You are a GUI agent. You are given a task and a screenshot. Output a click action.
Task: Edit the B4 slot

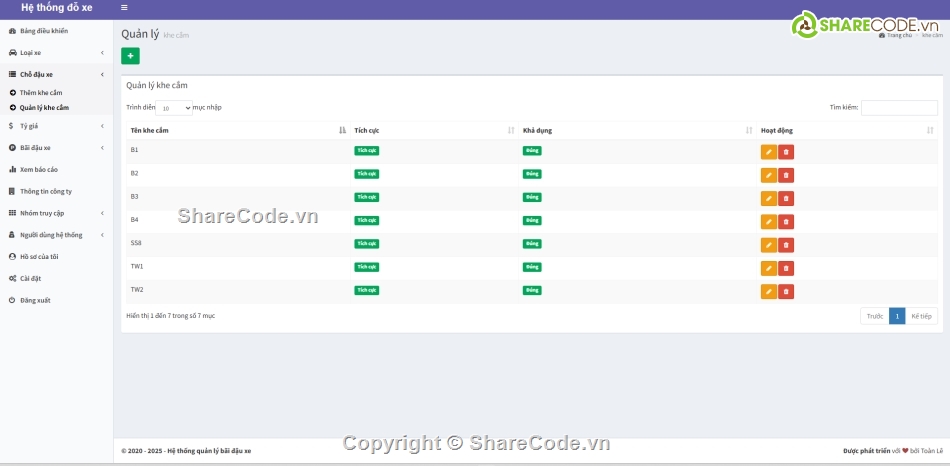coord(769,222)
